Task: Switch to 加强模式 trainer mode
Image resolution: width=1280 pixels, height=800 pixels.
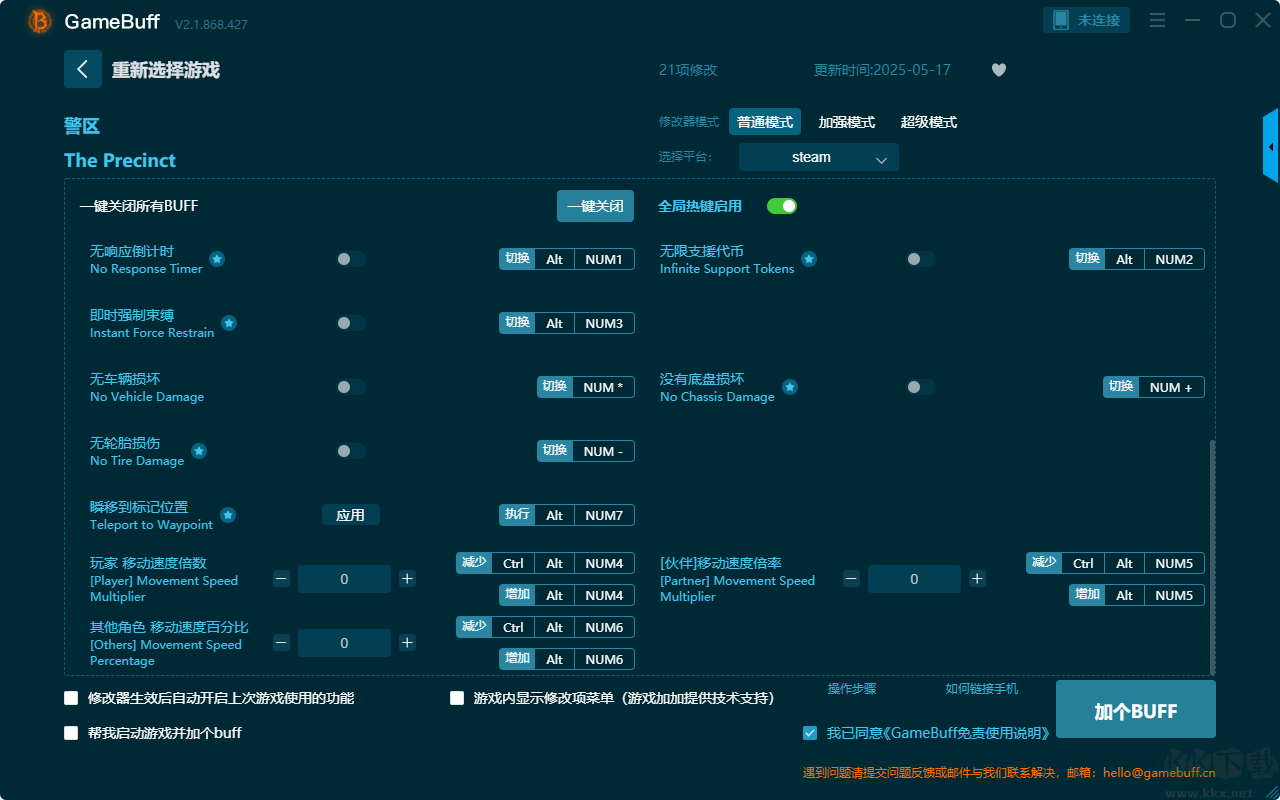Action: coord(847,122)
